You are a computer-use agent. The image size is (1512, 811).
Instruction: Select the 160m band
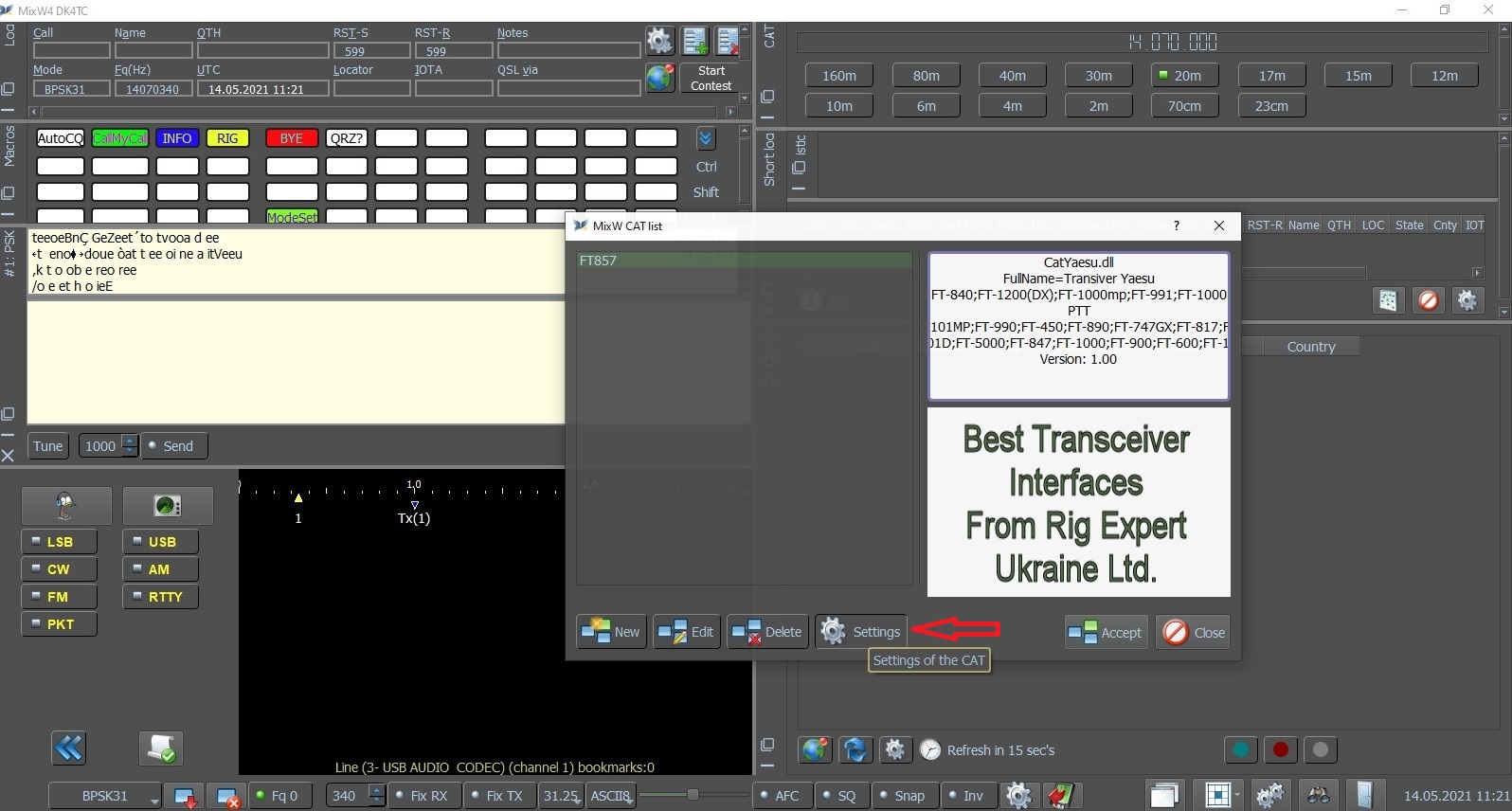click(839, 76)
